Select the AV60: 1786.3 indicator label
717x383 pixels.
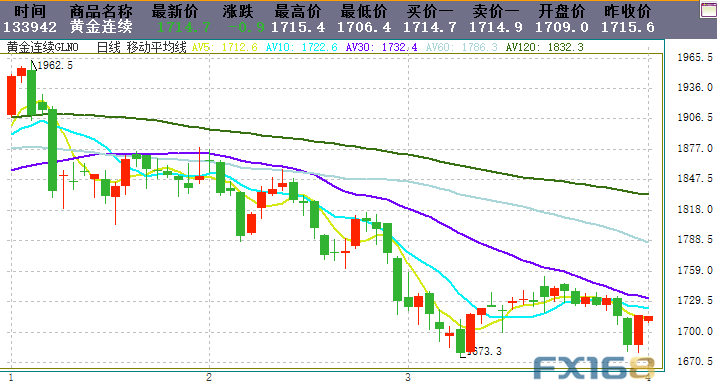tap(461, 47)
